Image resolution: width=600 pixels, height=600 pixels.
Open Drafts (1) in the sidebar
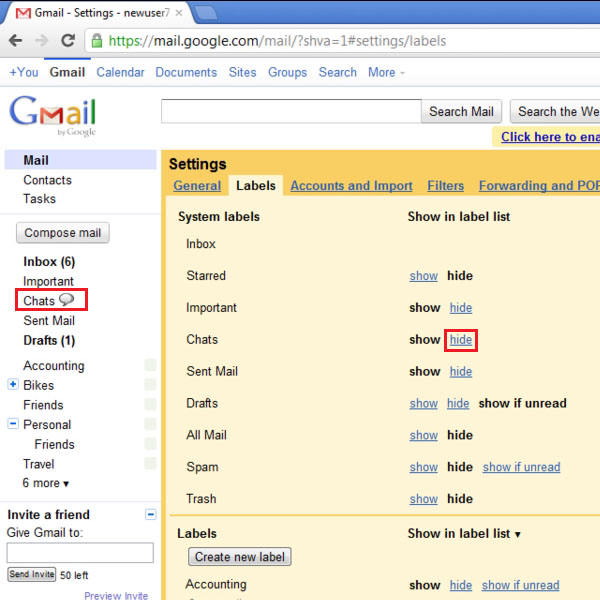[49, 340]
